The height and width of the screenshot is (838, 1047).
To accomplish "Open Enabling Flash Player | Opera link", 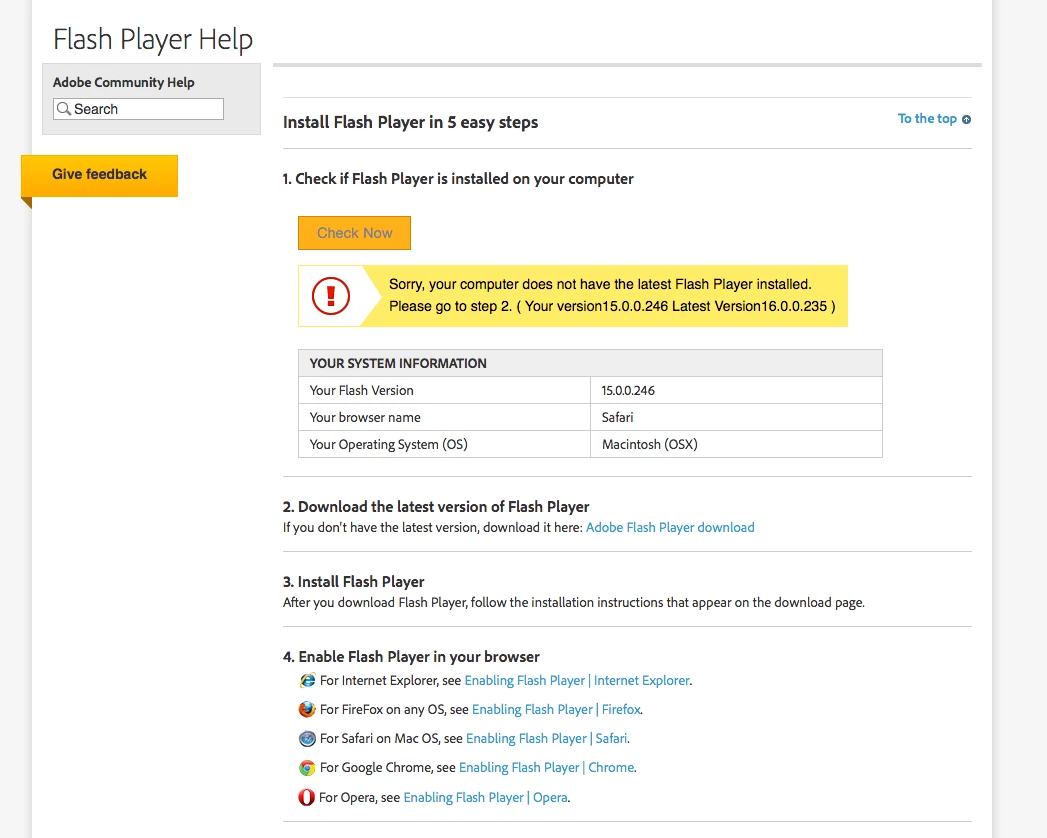I will tap(485, 797).
